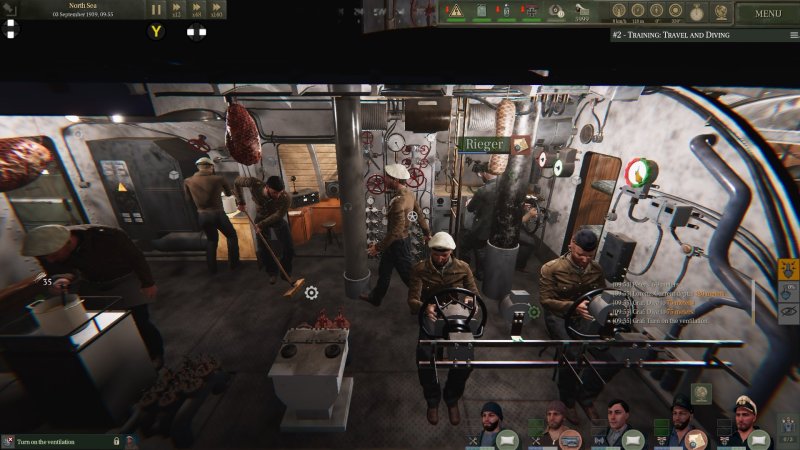
Task: Open the fuel canister status icon
Action: point(481,10)
